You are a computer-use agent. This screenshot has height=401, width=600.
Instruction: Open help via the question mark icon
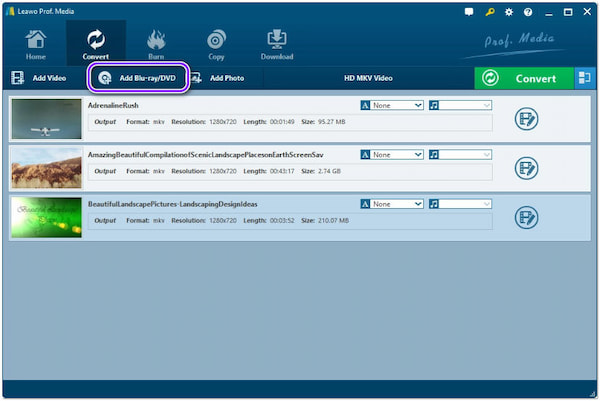pyautogui.click(x=528, y=11)
